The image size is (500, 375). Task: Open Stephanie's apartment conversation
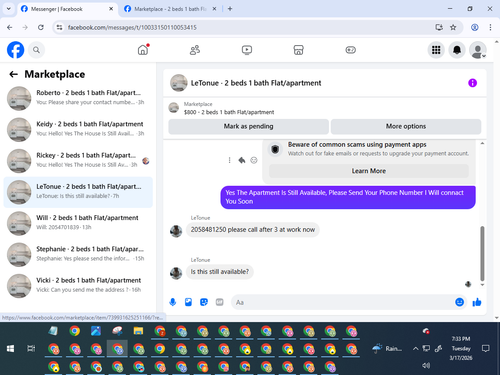[x=78, y=254]
